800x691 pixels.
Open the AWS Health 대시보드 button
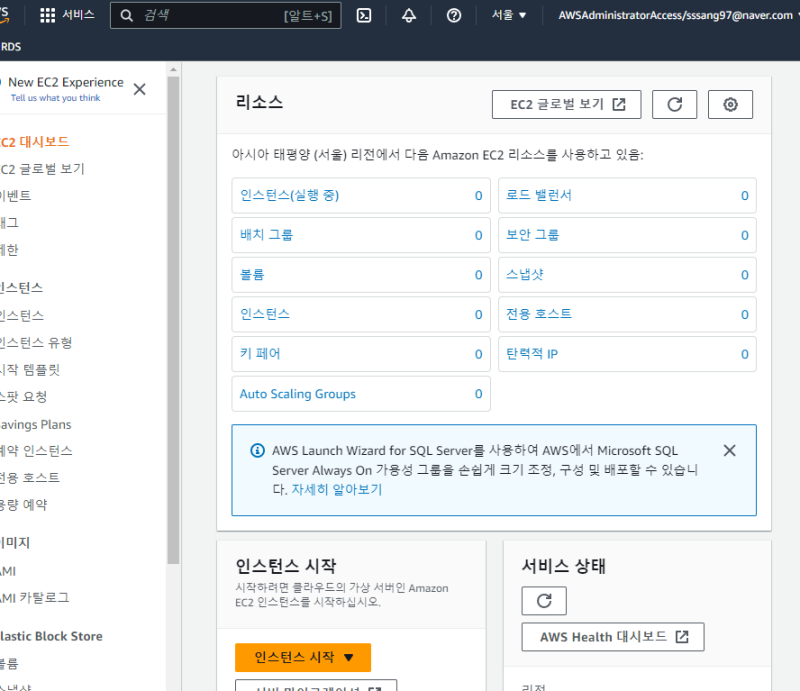pyautogui.click(x=613, y=637)
